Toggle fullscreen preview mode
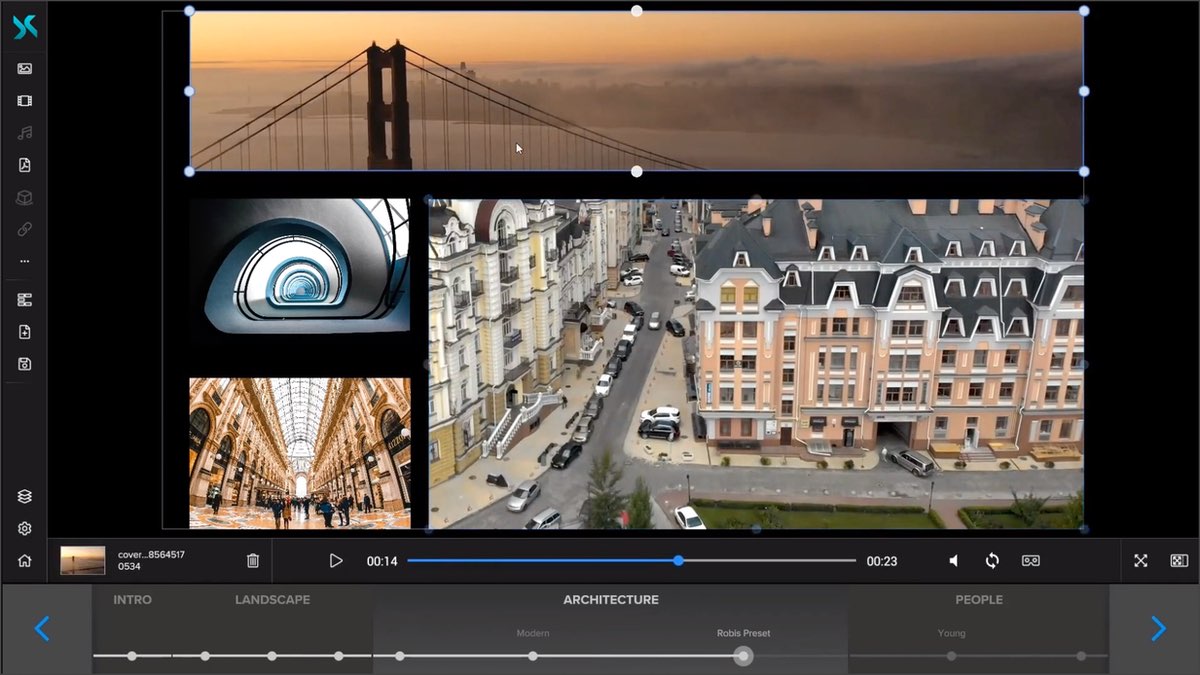Viewport: 1200px width, 675px height. click(x=1141, y=561)
